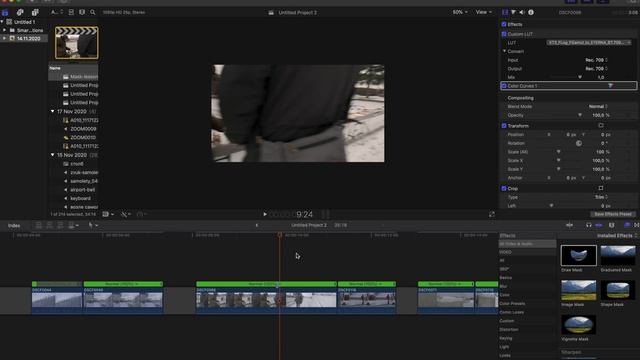Open the Select tool pointer menu
This screenshot has width=640, height=360.
pos(92,225)
